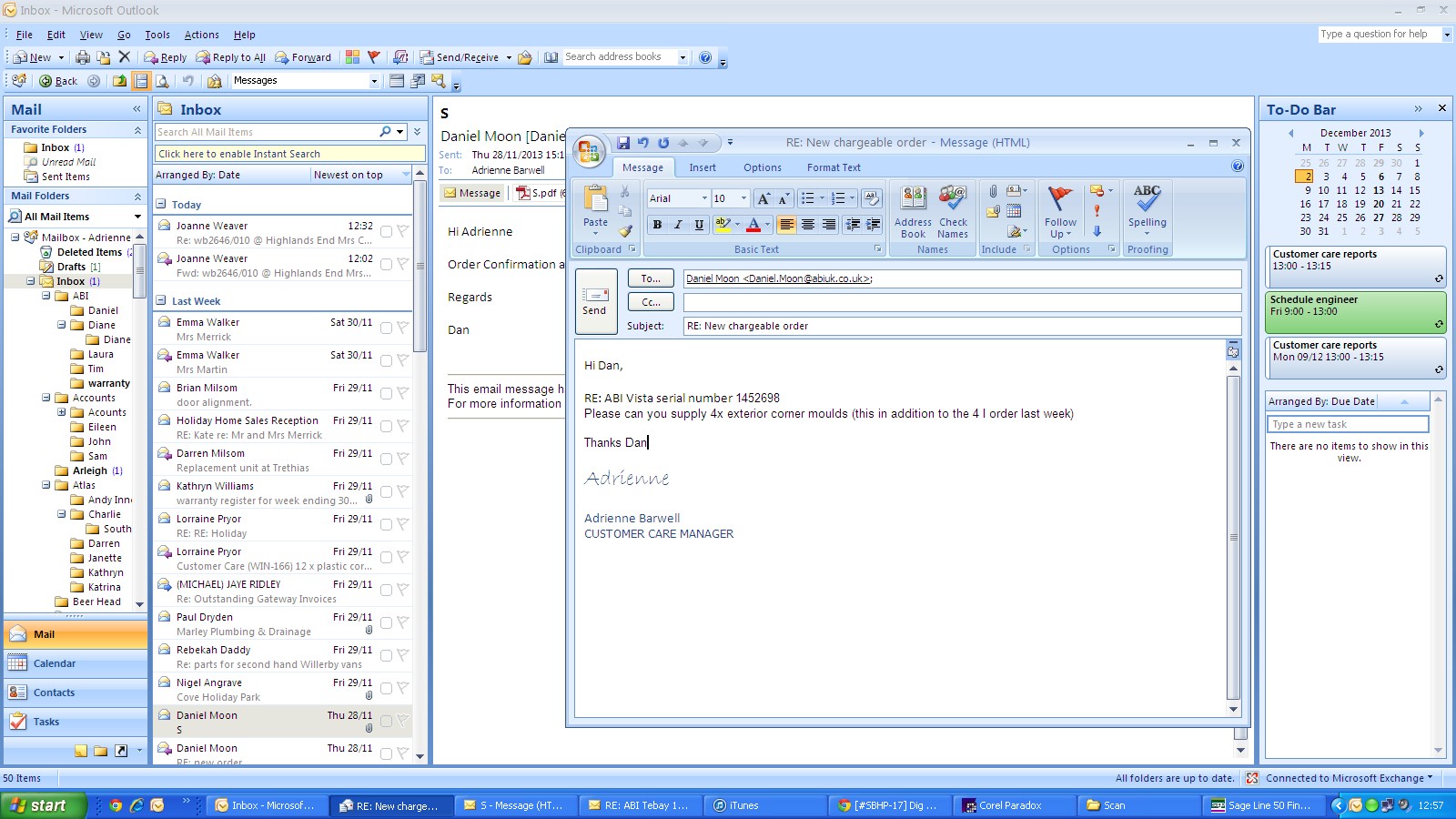Open the font size dropdown

(743, 198)
